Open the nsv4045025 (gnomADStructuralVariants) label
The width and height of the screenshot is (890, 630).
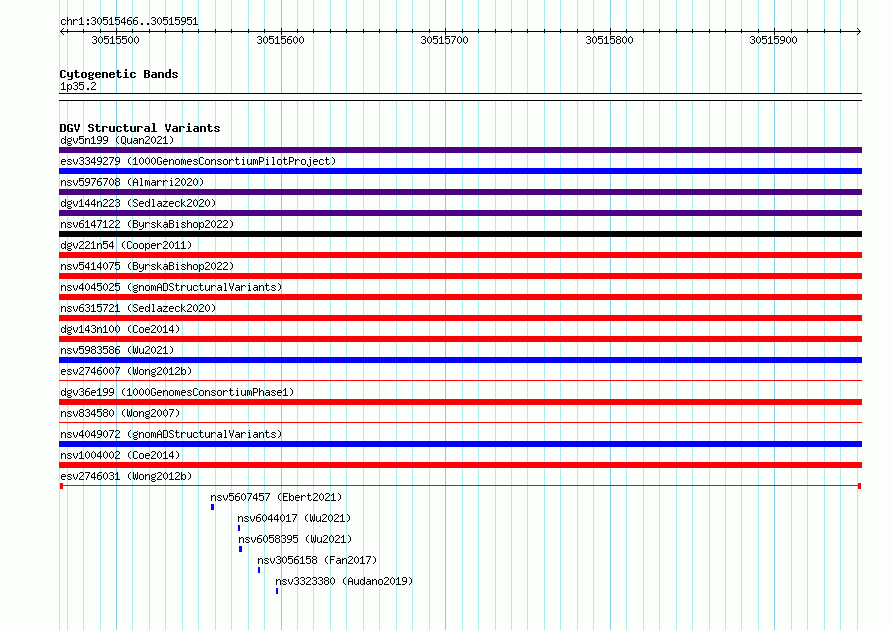point(171,287)
